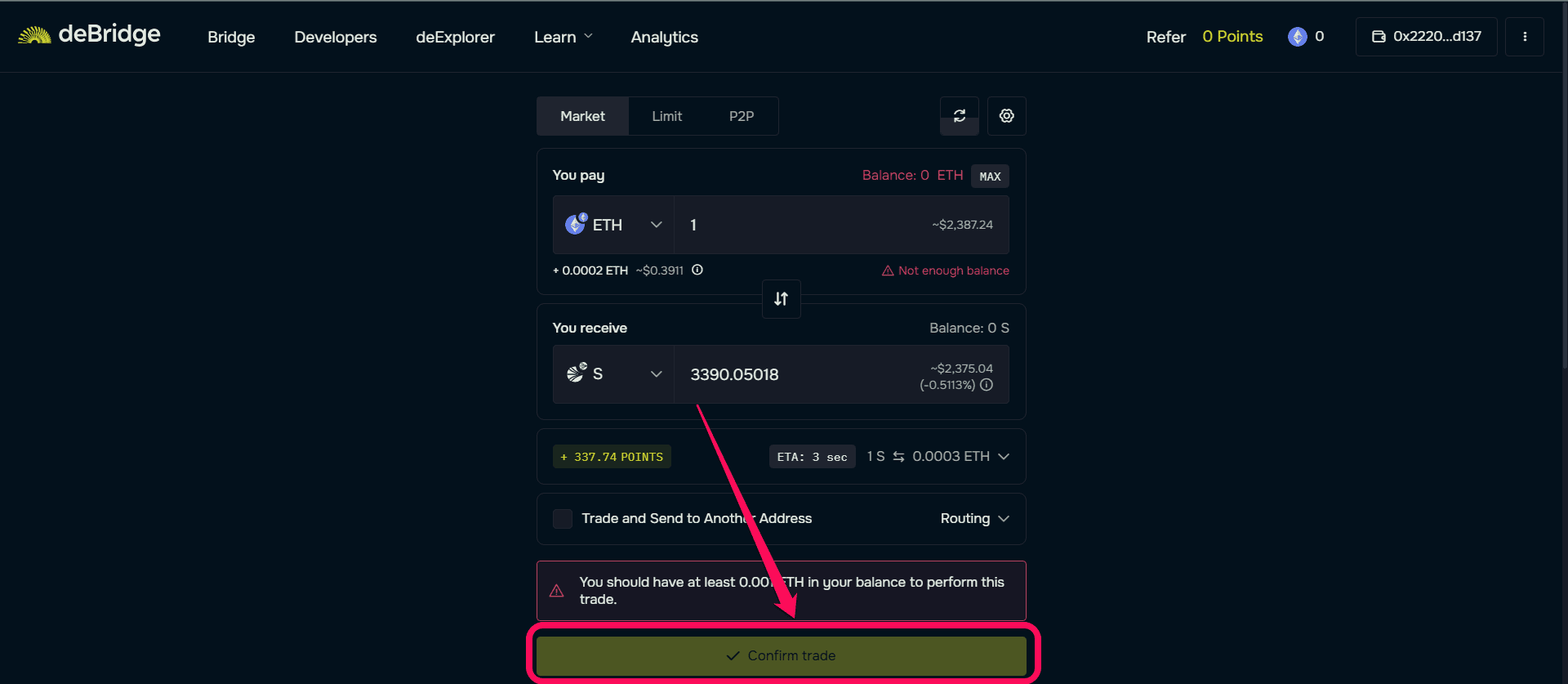
Task: Click the Confirm trade button
Action: pyautogui.click(x=782, y=655)
